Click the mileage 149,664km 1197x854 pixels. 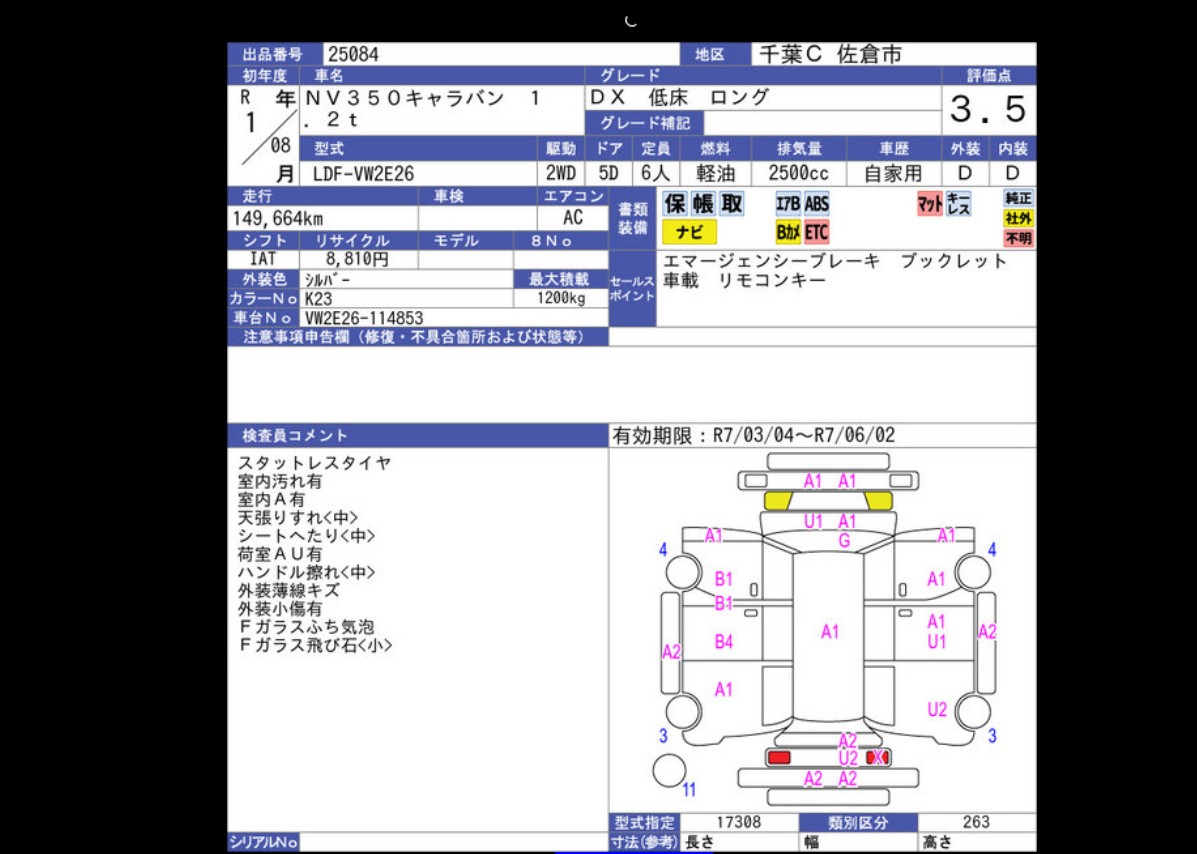[x=278, y=219]
